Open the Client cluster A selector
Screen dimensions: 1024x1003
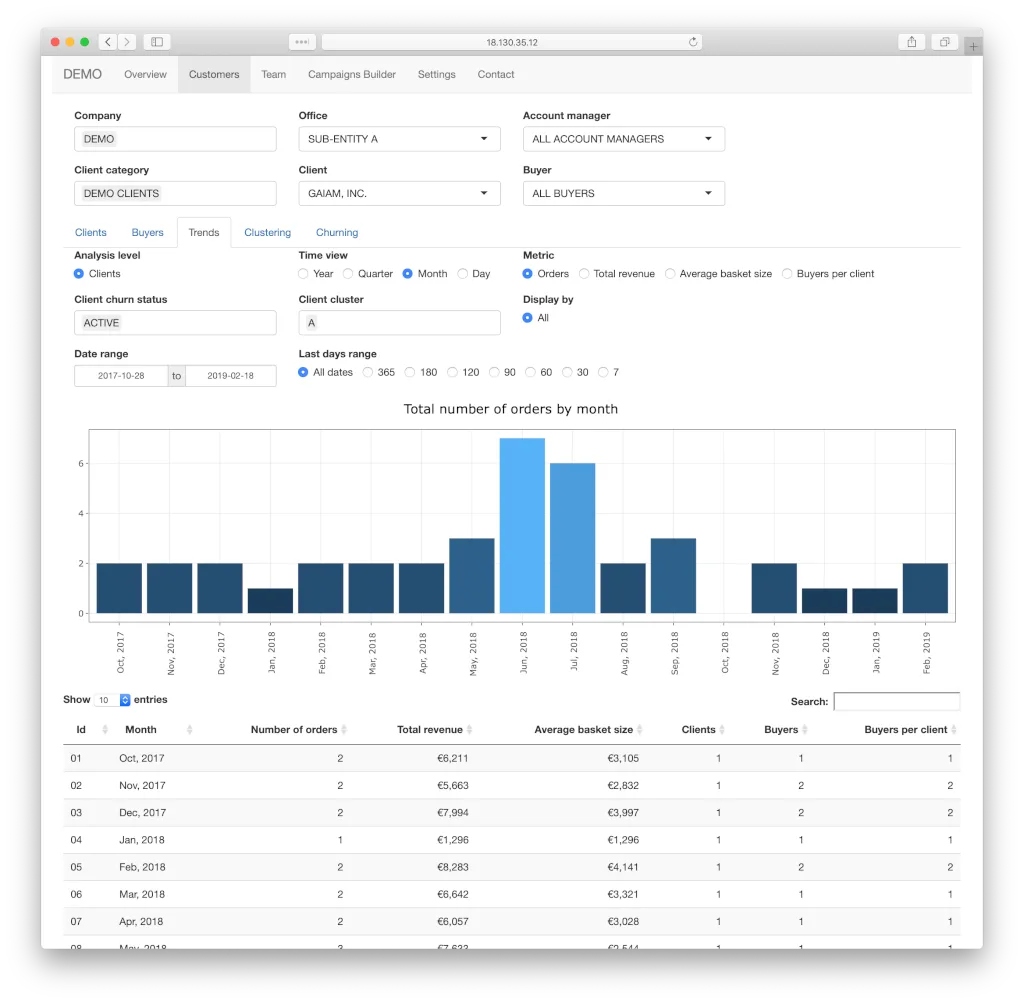click(x=400, y=323)
